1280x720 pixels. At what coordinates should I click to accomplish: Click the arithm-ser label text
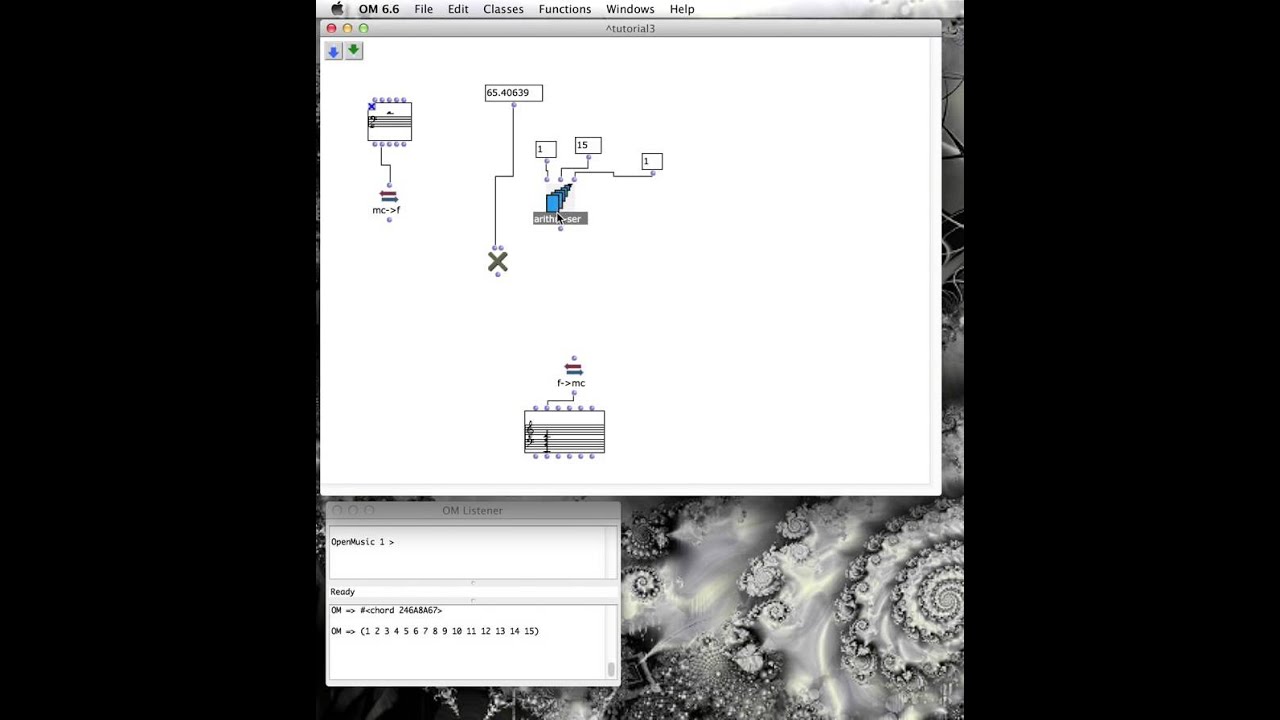(560, 219)
